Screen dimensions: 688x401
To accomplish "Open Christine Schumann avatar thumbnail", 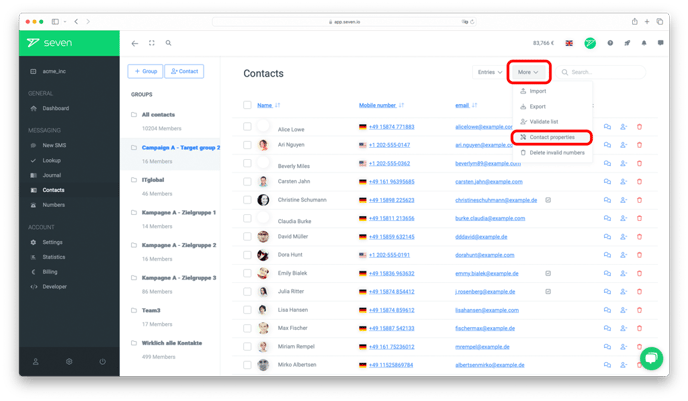I will [x=263, y=200].
